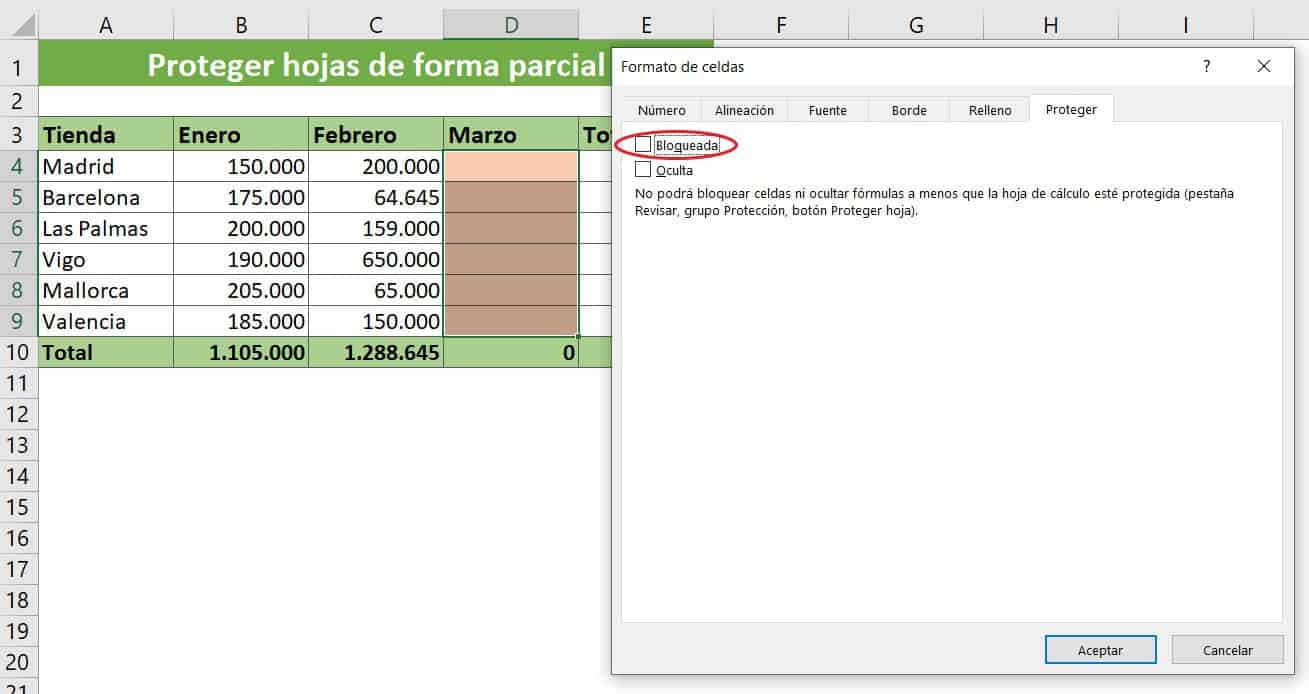Viewport: 1309px width, 694px height.
Task: Select Valencia's Enero value 185.000
Action: point(241,321)
